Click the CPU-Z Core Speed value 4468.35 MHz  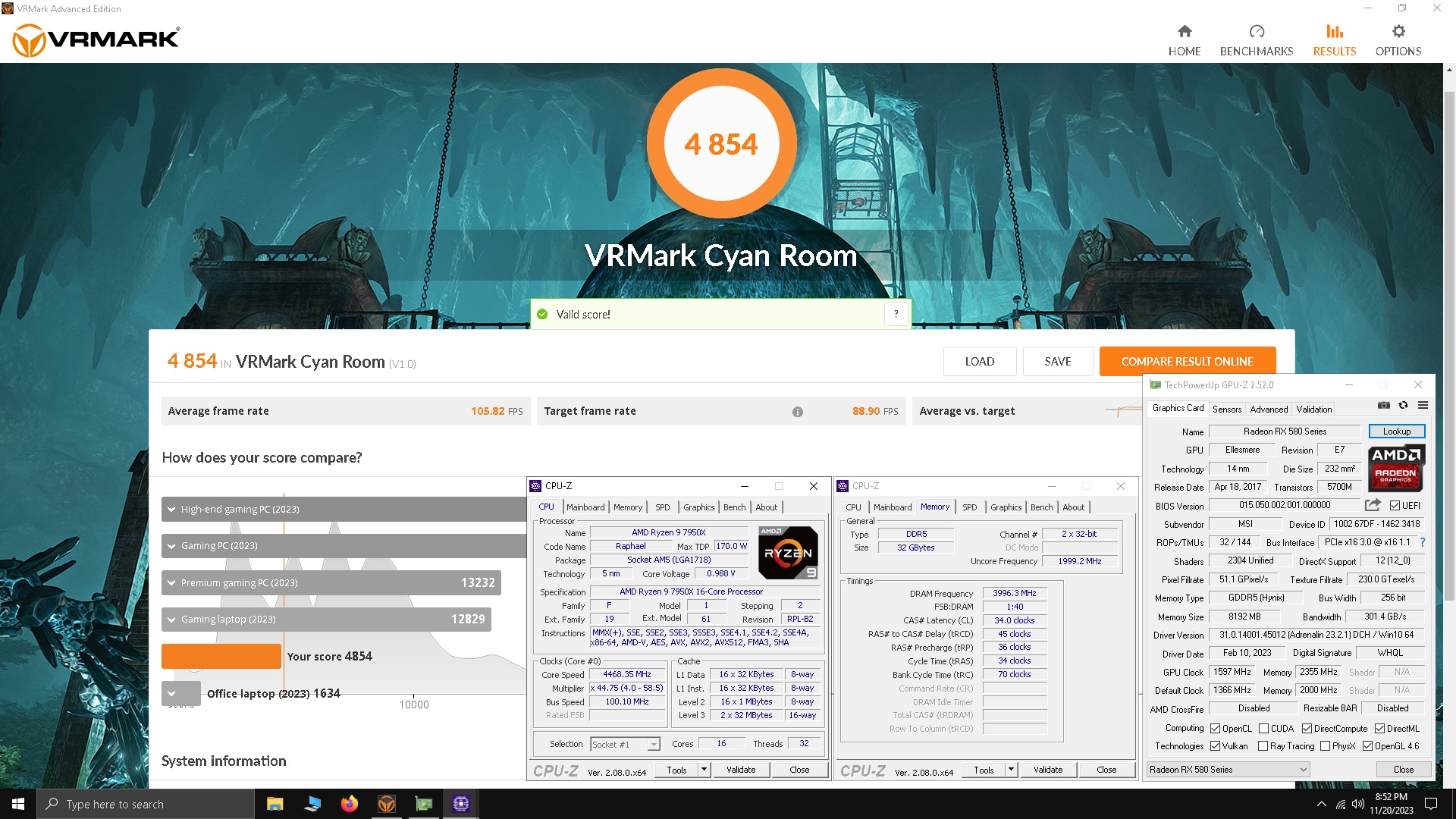tap(626, 675)
